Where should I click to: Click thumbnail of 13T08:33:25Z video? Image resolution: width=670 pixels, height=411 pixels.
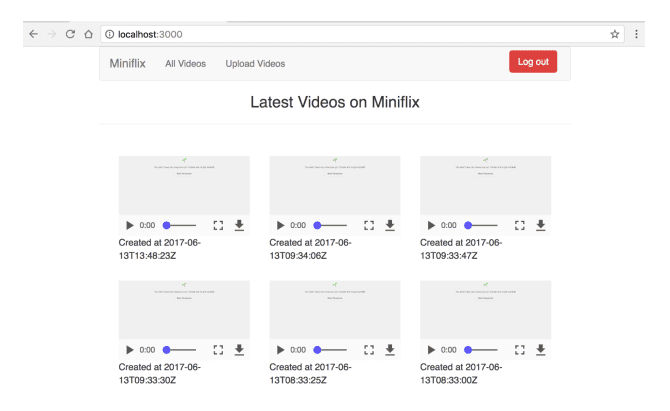click(x=335, y=310)
